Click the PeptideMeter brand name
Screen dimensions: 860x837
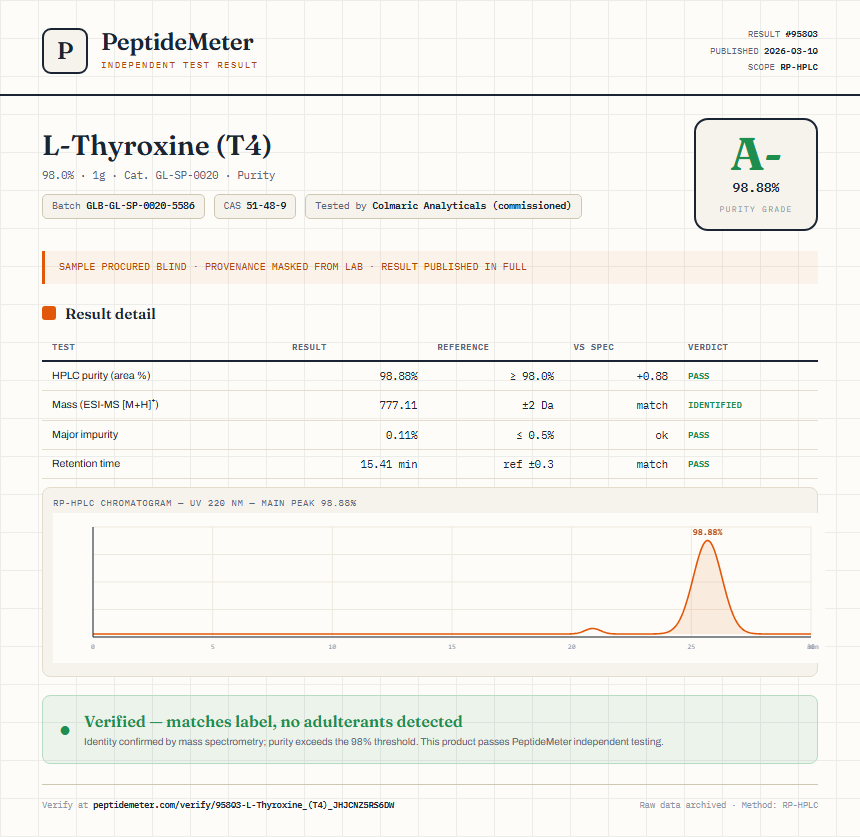178,42
